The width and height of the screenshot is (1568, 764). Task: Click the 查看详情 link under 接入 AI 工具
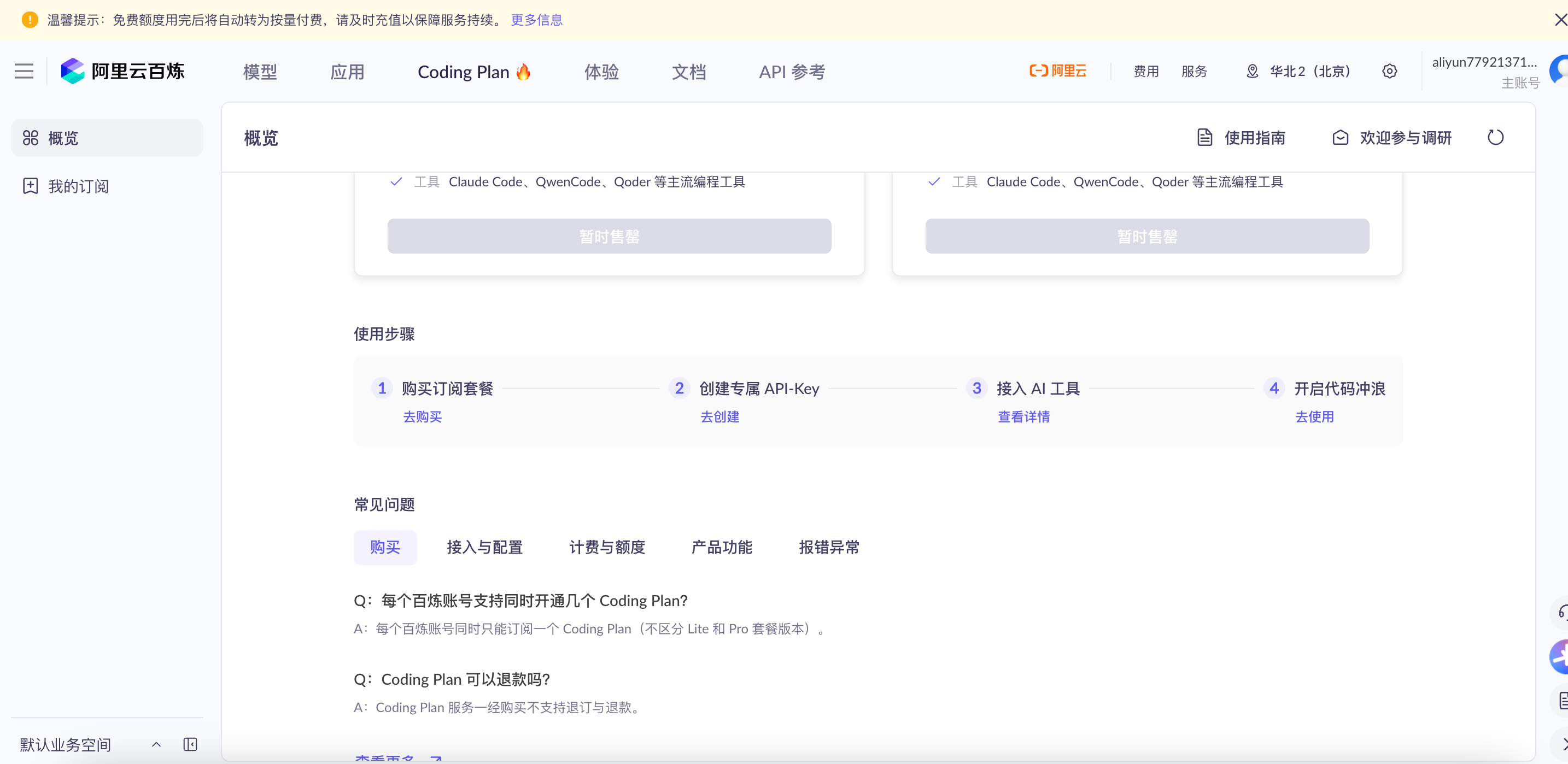(1023, 416)
